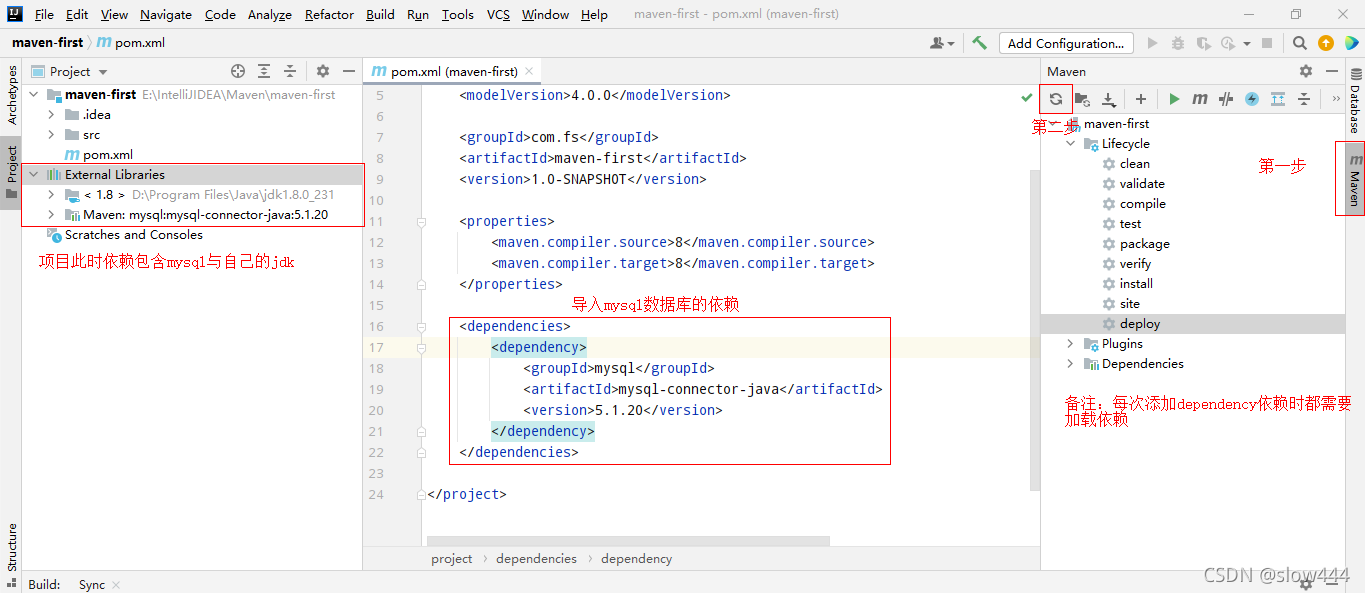Viewport: 1365px width, 593px height.
Task: Run the selected Maven build with the green play icon
Action: 1174,99
